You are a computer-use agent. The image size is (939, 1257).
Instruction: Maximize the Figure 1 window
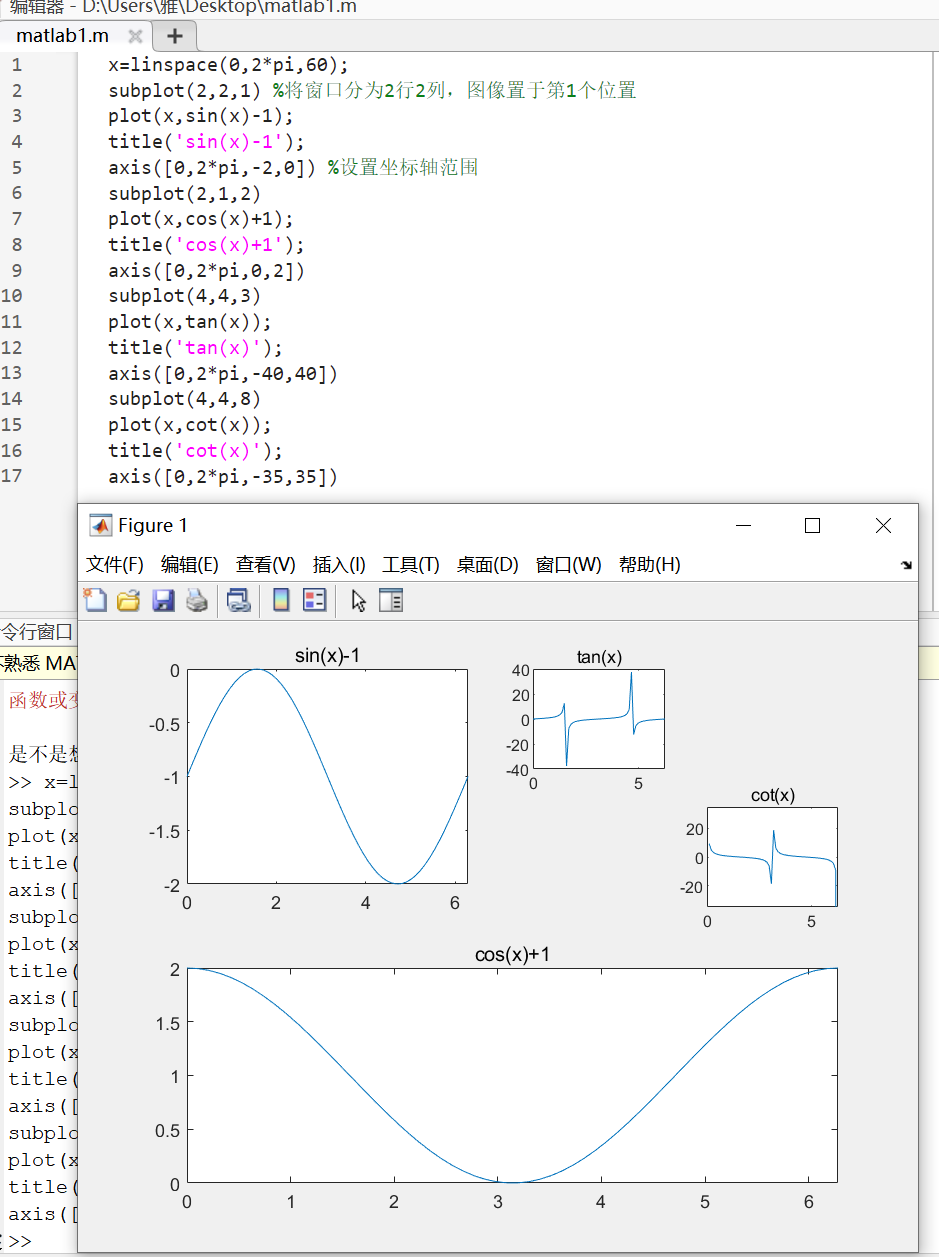[x=812, y=525]
